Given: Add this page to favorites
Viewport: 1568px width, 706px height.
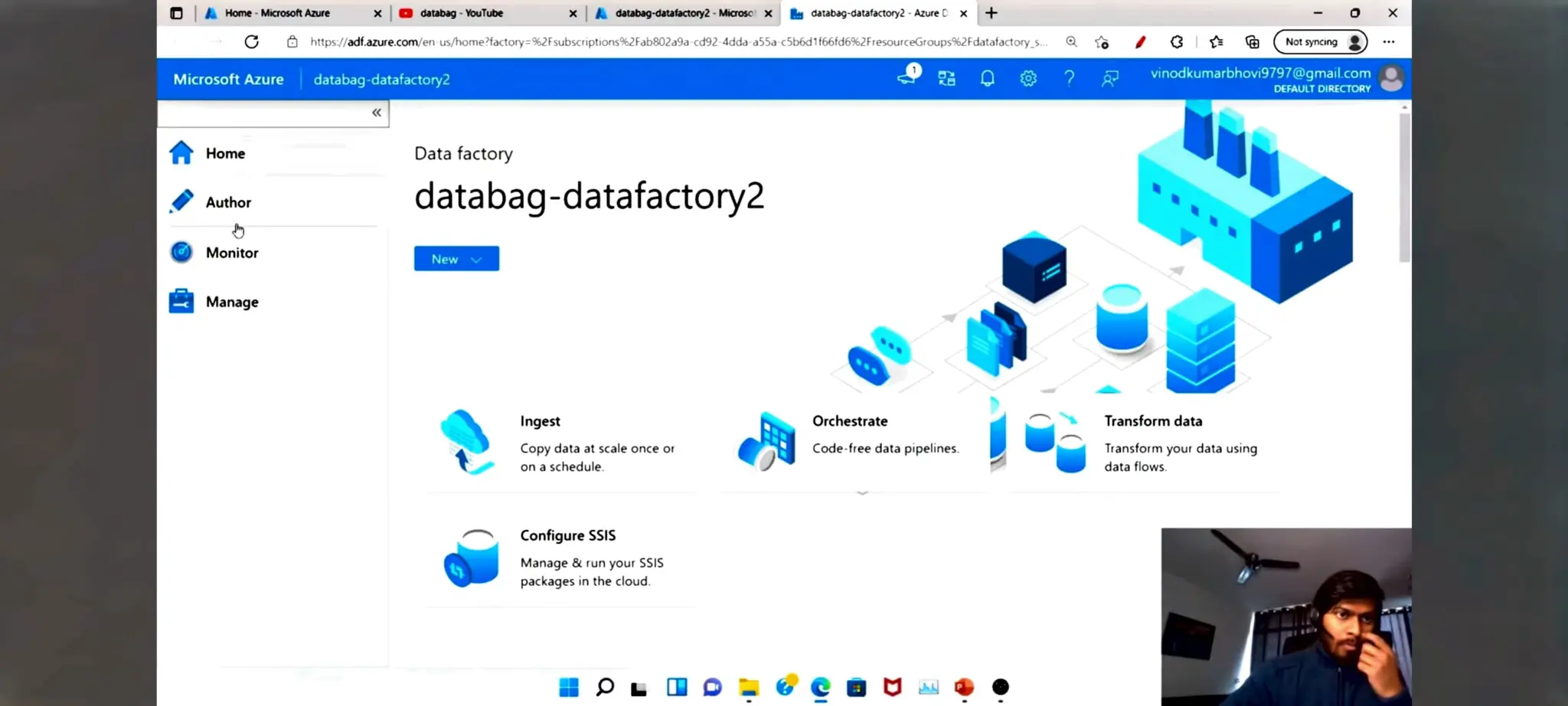Looking at the screenshot, I should [x=1102, y=42].
